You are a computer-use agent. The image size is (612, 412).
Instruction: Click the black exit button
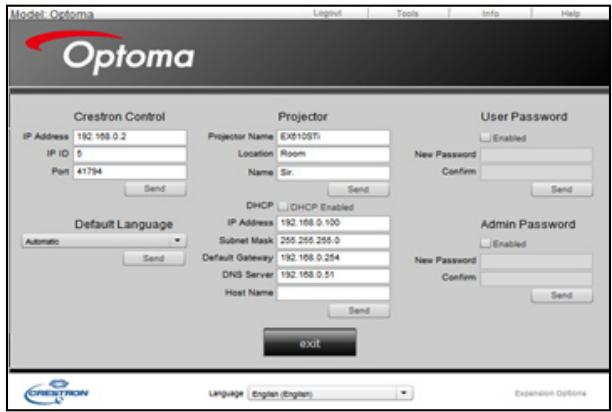[x=310, y=342]
